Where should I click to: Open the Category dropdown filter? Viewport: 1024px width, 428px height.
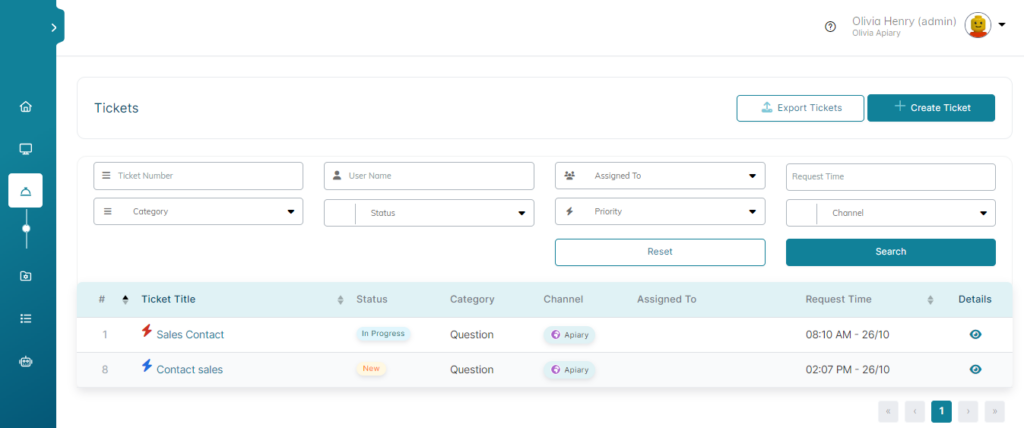pyautogui.click(x=198, y=212)
